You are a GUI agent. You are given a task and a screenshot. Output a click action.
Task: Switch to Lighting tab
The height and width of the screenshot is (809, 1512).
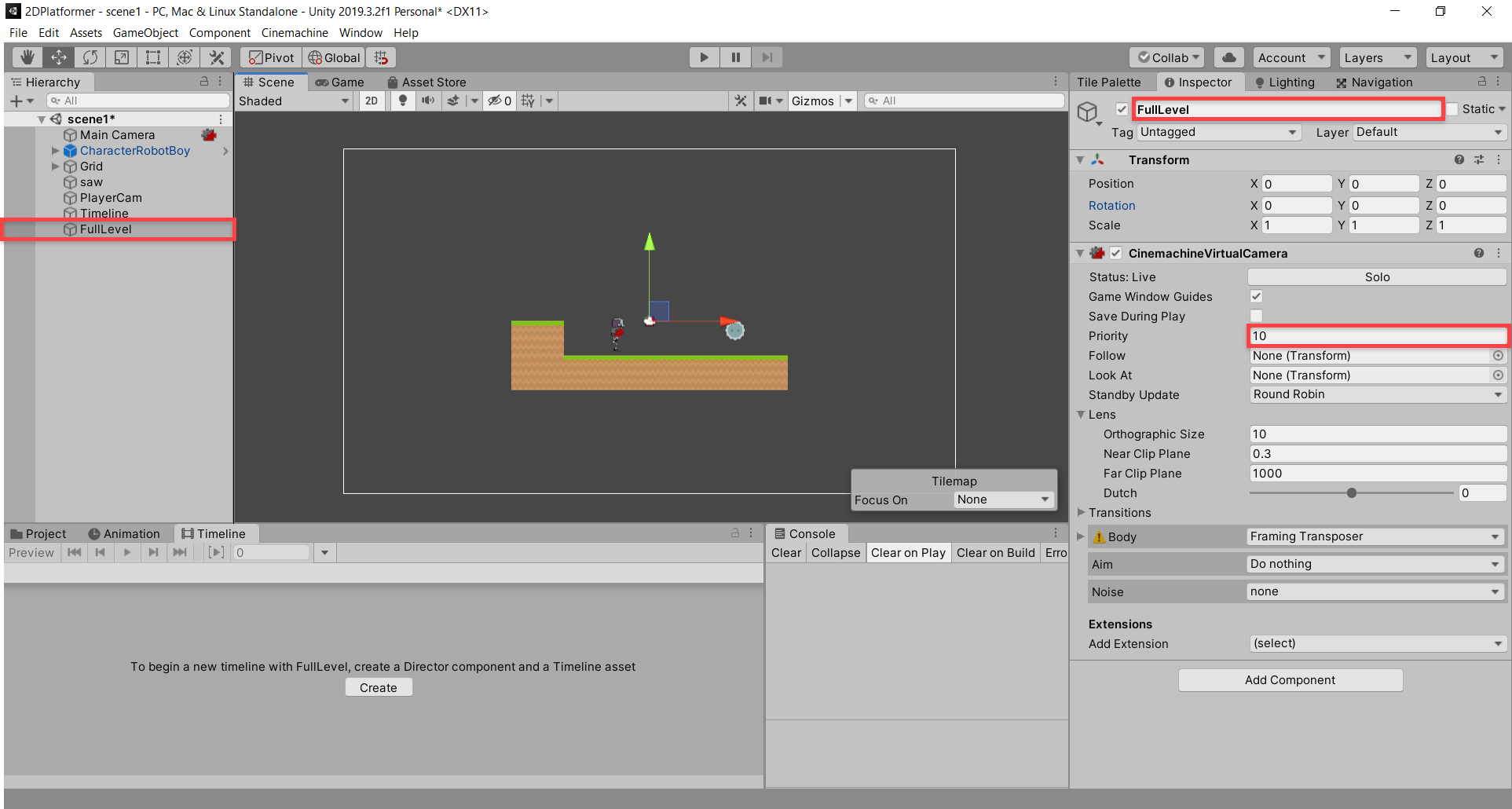pos(1284,82)
